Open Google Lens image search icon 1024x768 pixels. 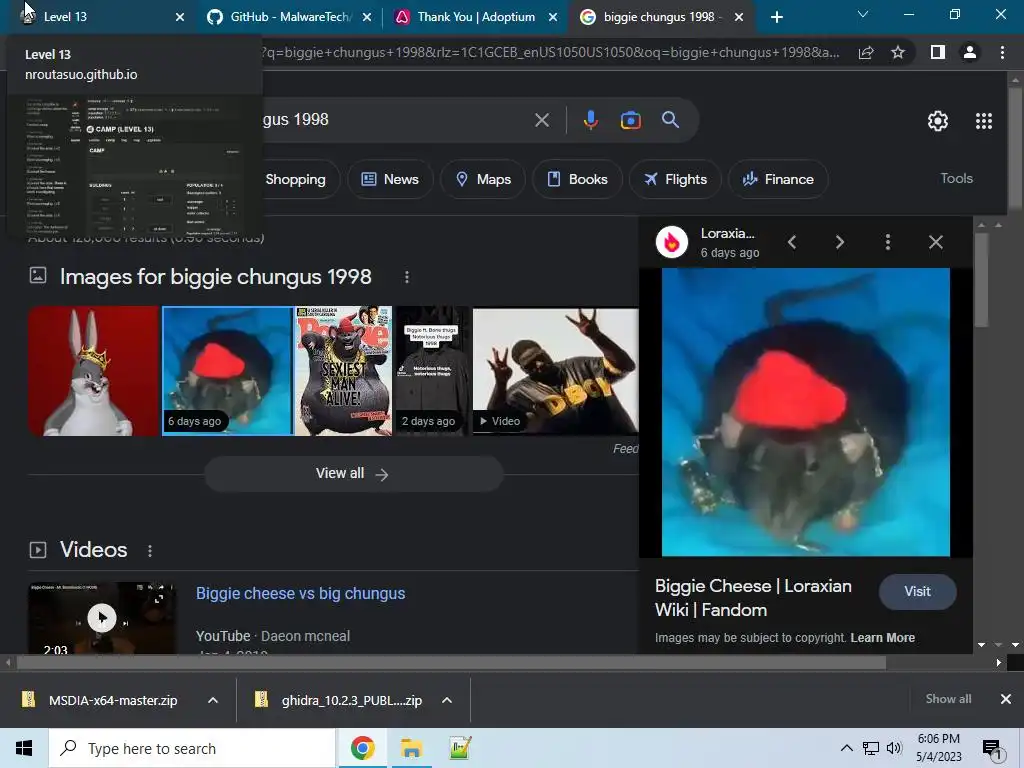tap(630, 120)
